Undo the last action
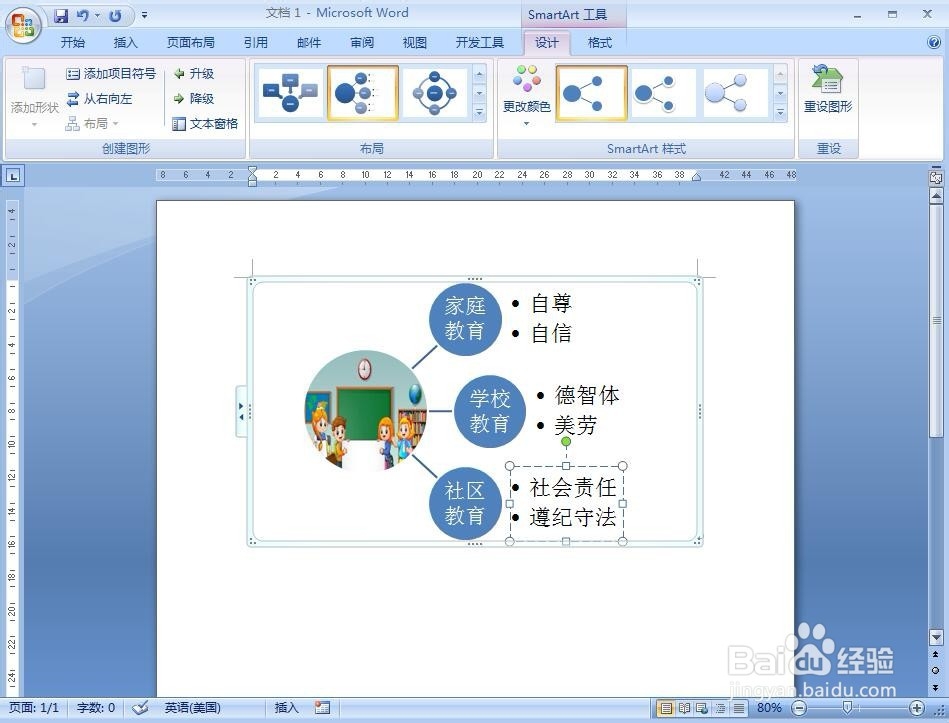Viewport: 949px width, 723px height. 83,15
